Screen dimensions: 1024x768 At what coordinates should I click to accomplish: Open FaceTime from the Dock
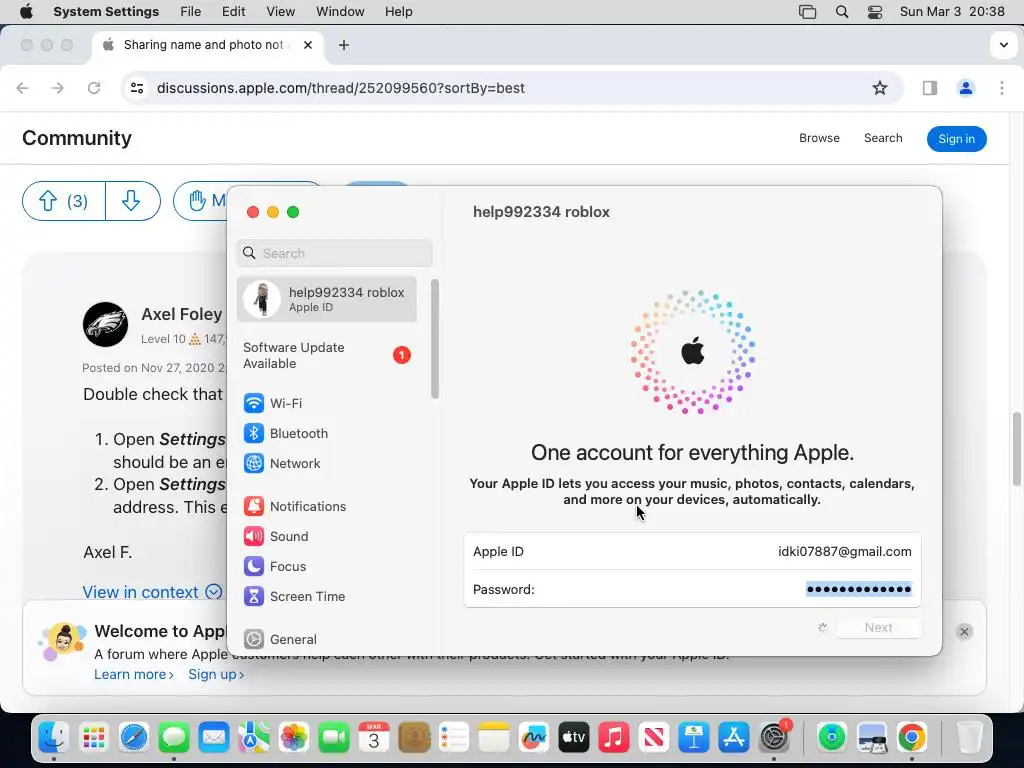334,738
